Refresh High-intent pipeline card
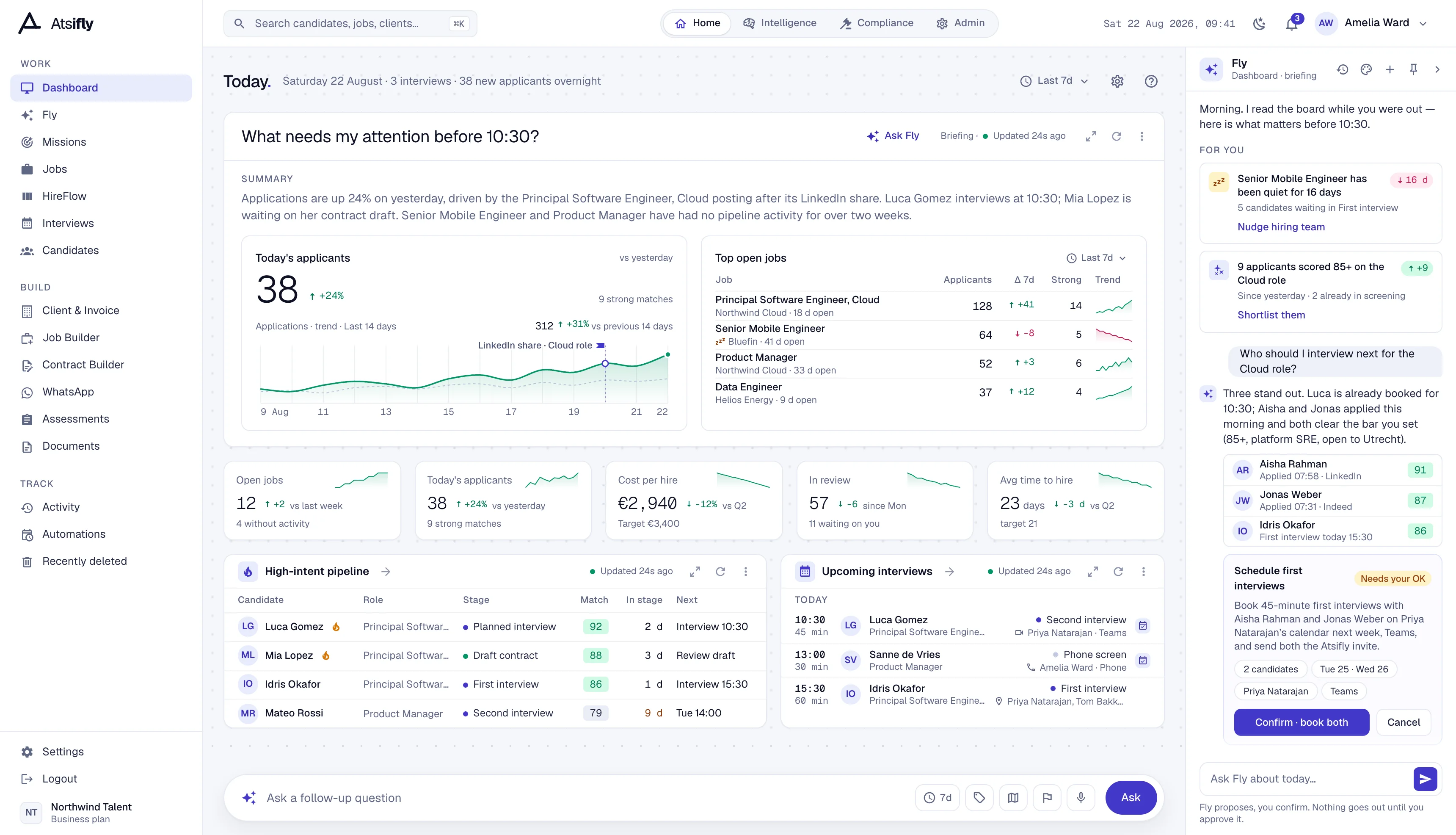This screenshot has height=835, width=1456. (x=720, y=572)
